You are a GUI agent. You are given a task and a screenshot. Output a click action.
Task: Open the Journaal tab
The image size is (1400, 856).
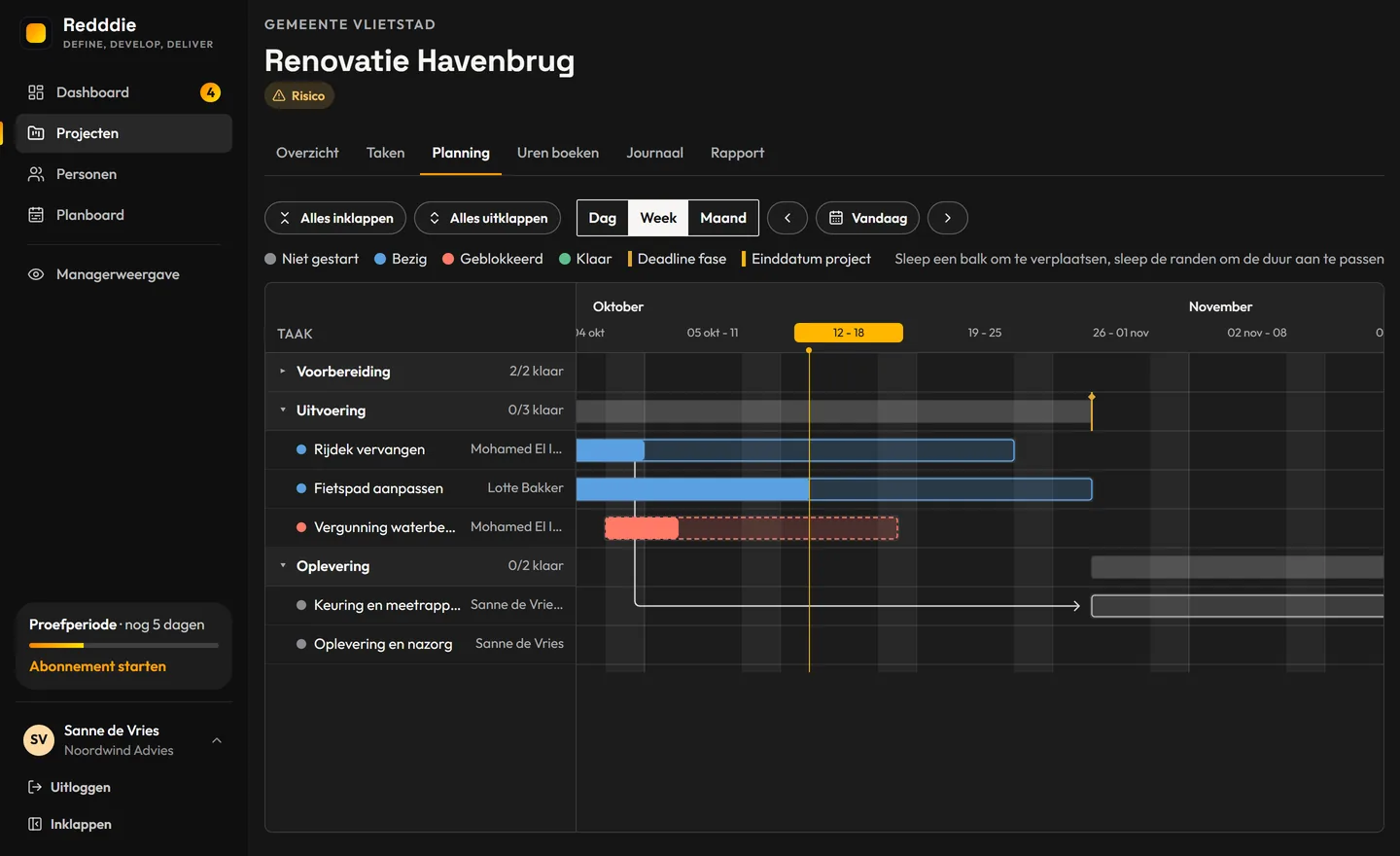coord(654,153)
